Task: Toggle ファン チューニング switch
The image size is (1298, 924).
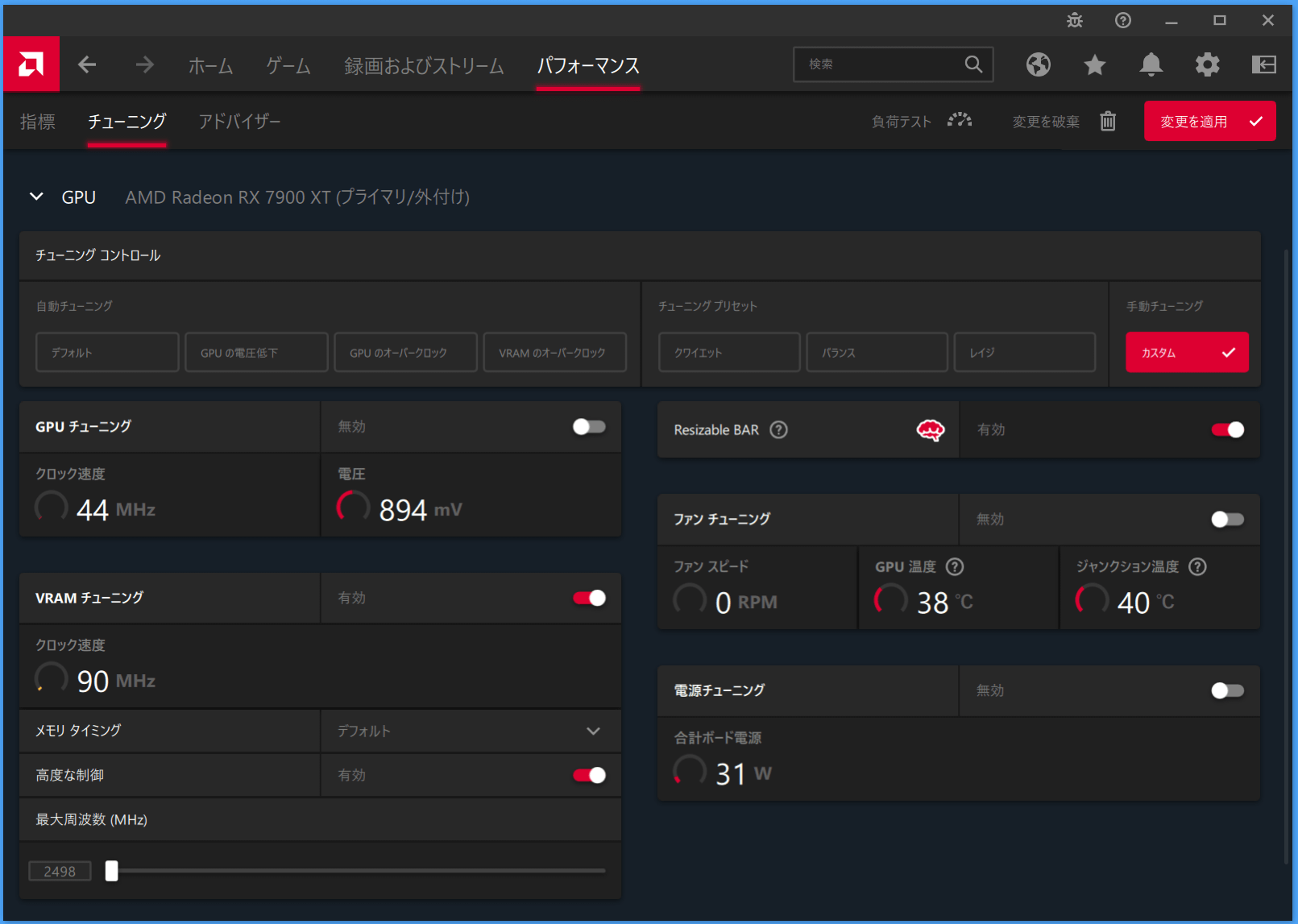Action: [x=1227, y=520]
